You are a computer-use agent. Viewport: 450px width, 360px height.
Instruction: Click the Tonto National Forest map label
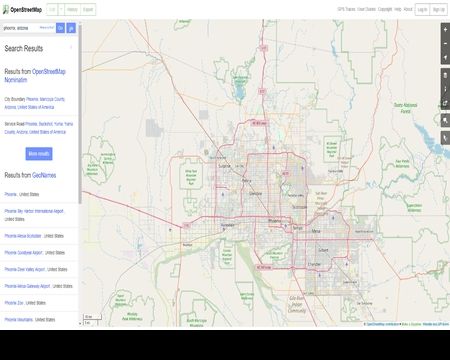click(405, 108)
